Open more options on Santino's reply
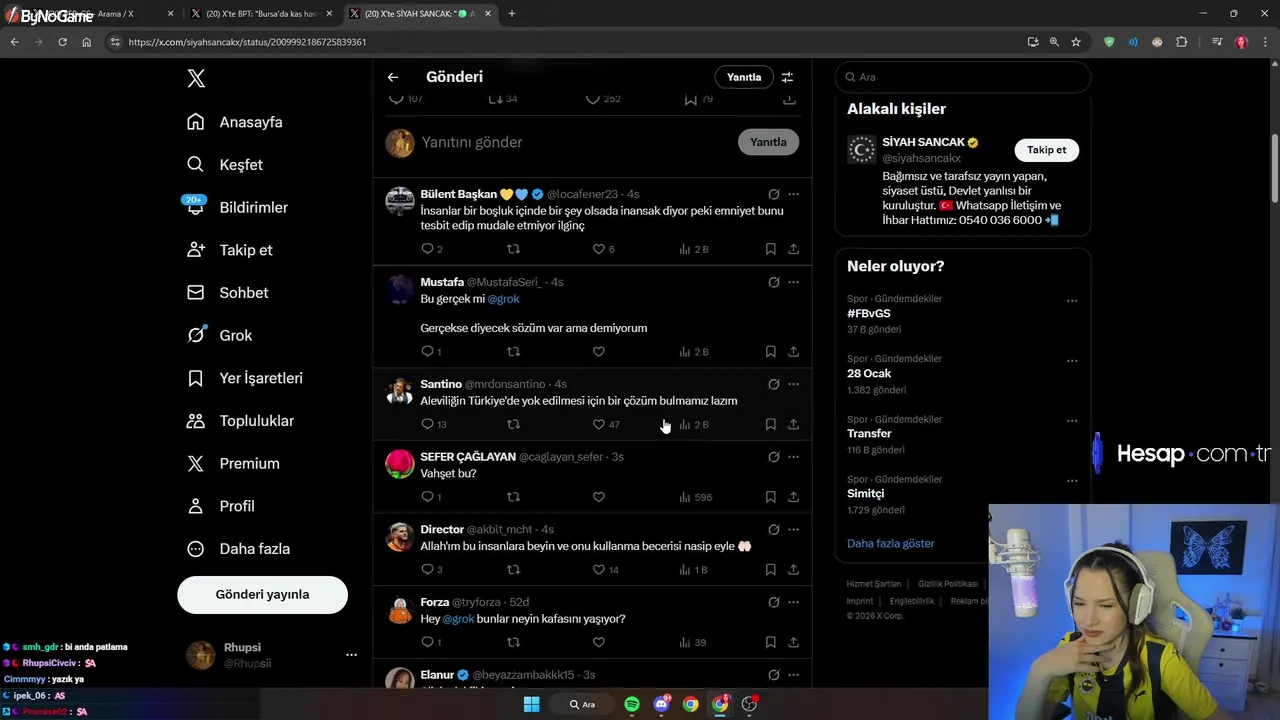This screenshot has width=1280, height=720. (793, 384)
